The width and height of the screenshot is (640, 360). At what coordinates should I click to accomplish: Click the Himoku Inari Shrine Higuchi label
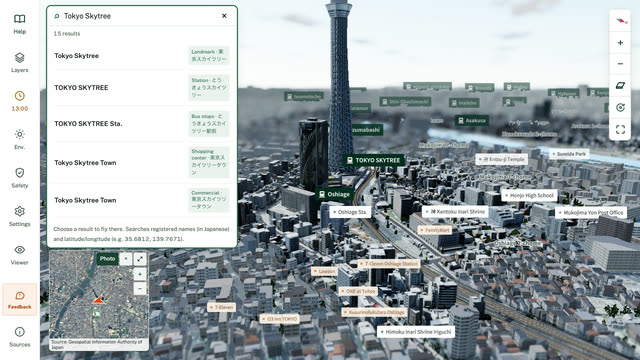pos(416,332)
